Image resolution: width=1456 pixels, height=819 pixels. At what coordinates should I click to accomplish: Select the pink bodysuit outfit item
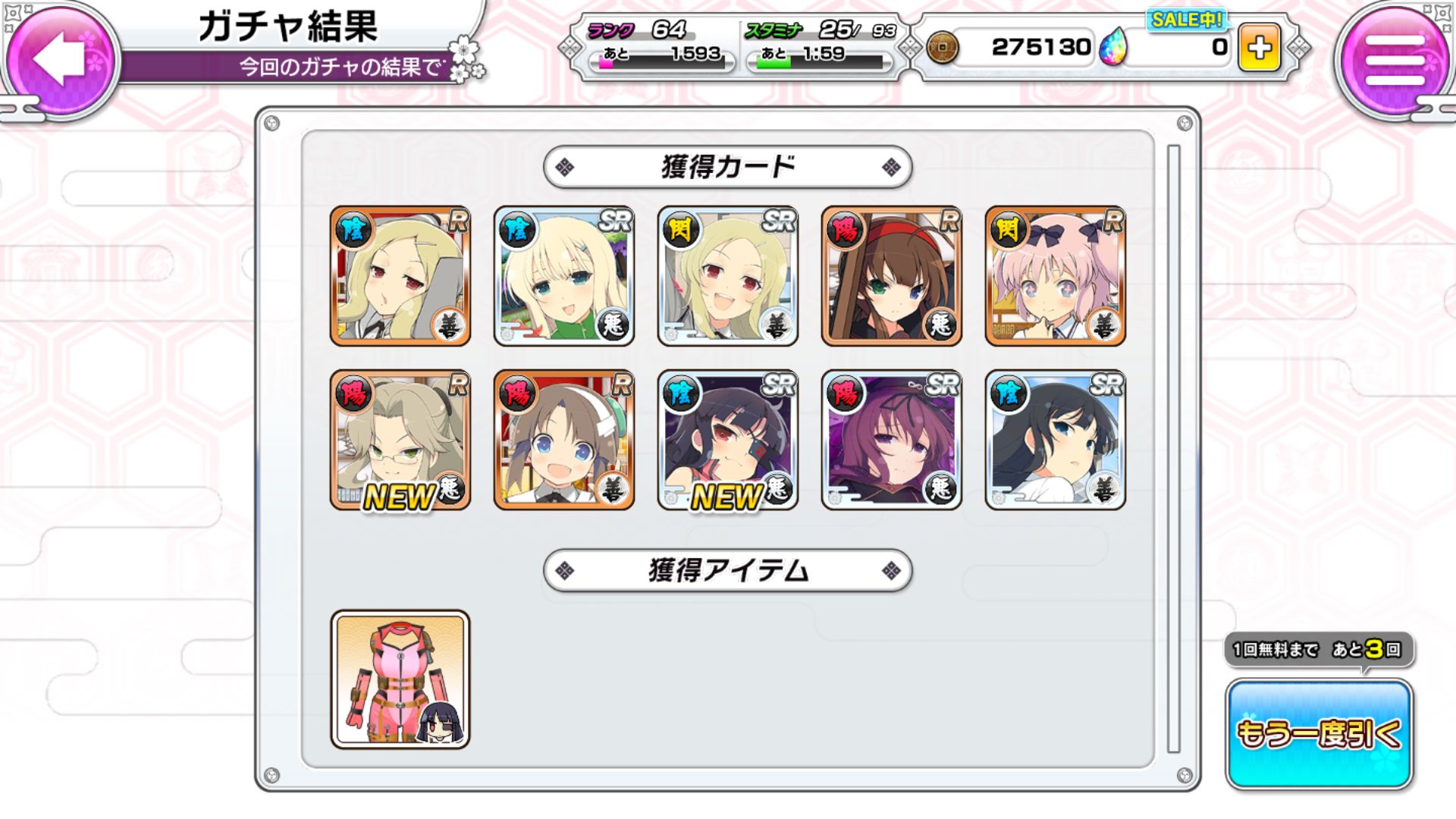pos(400,679)
